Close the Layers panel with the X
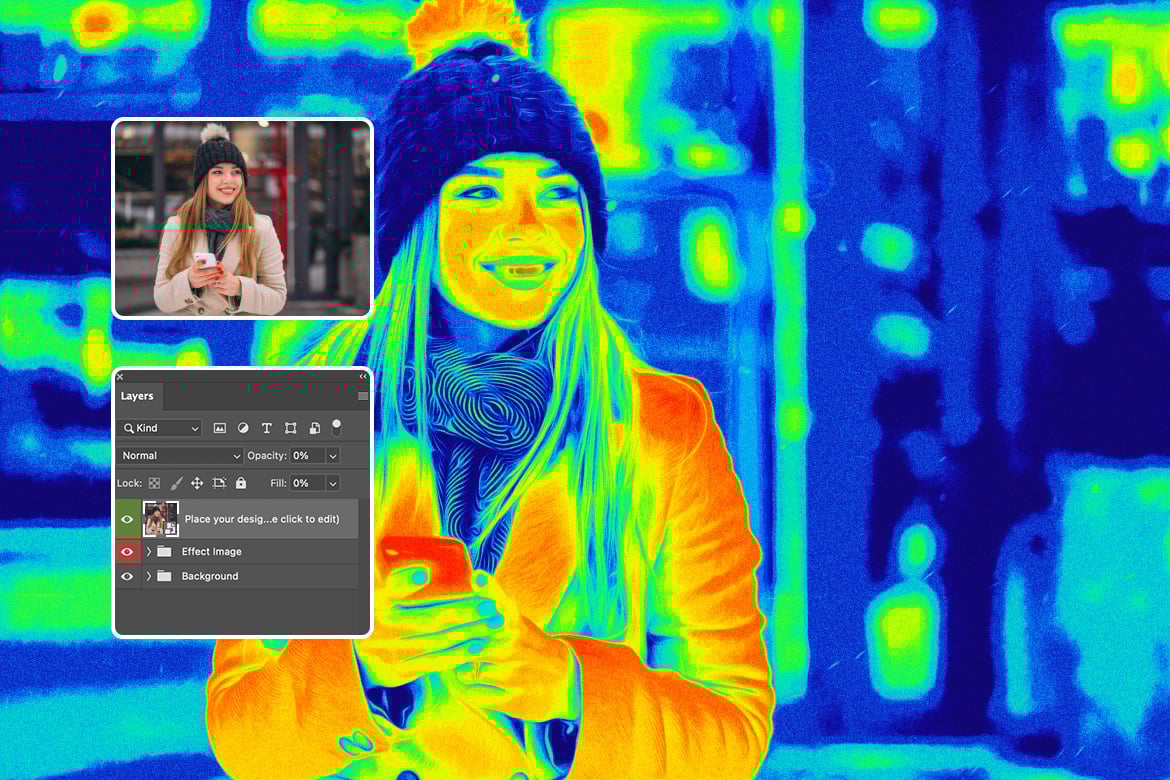Viewport: 1170px width, 780px height. 120,377
